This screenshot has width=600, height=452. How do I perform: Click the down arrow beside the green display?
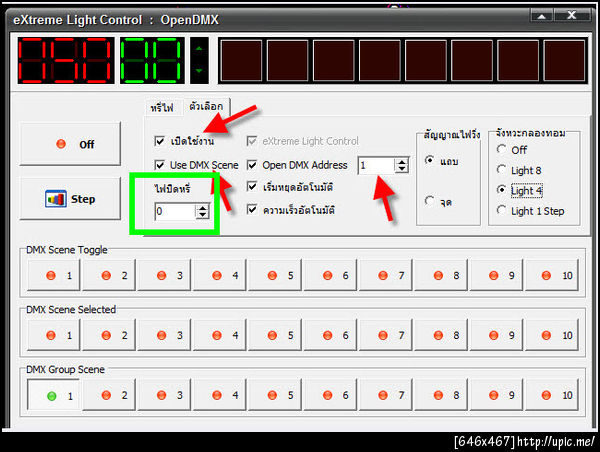point(199,71)
